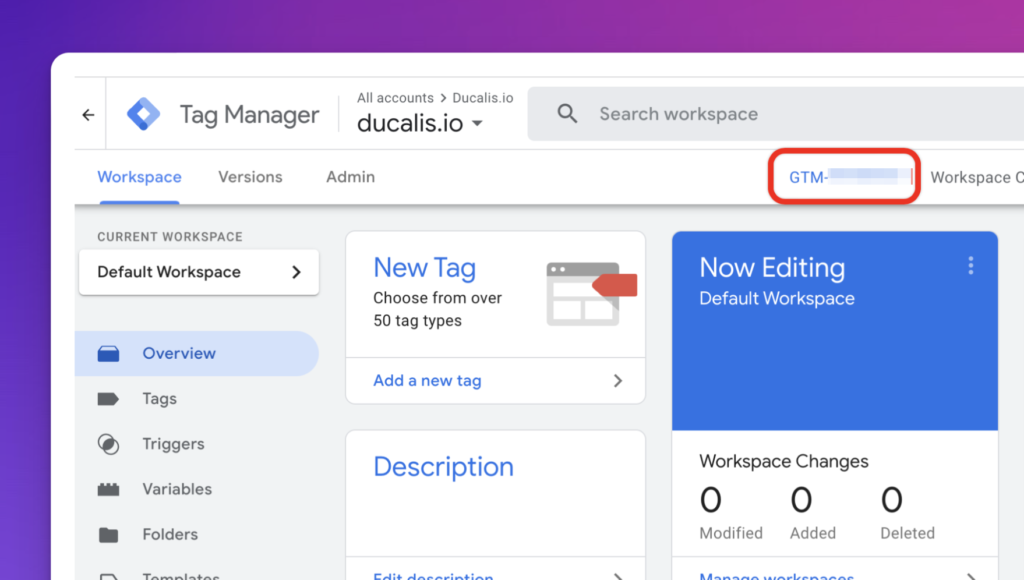The height and width of the screenshot is (580, 1024).
Task: Switch to the Versions tab
Action: pos(250,177)
